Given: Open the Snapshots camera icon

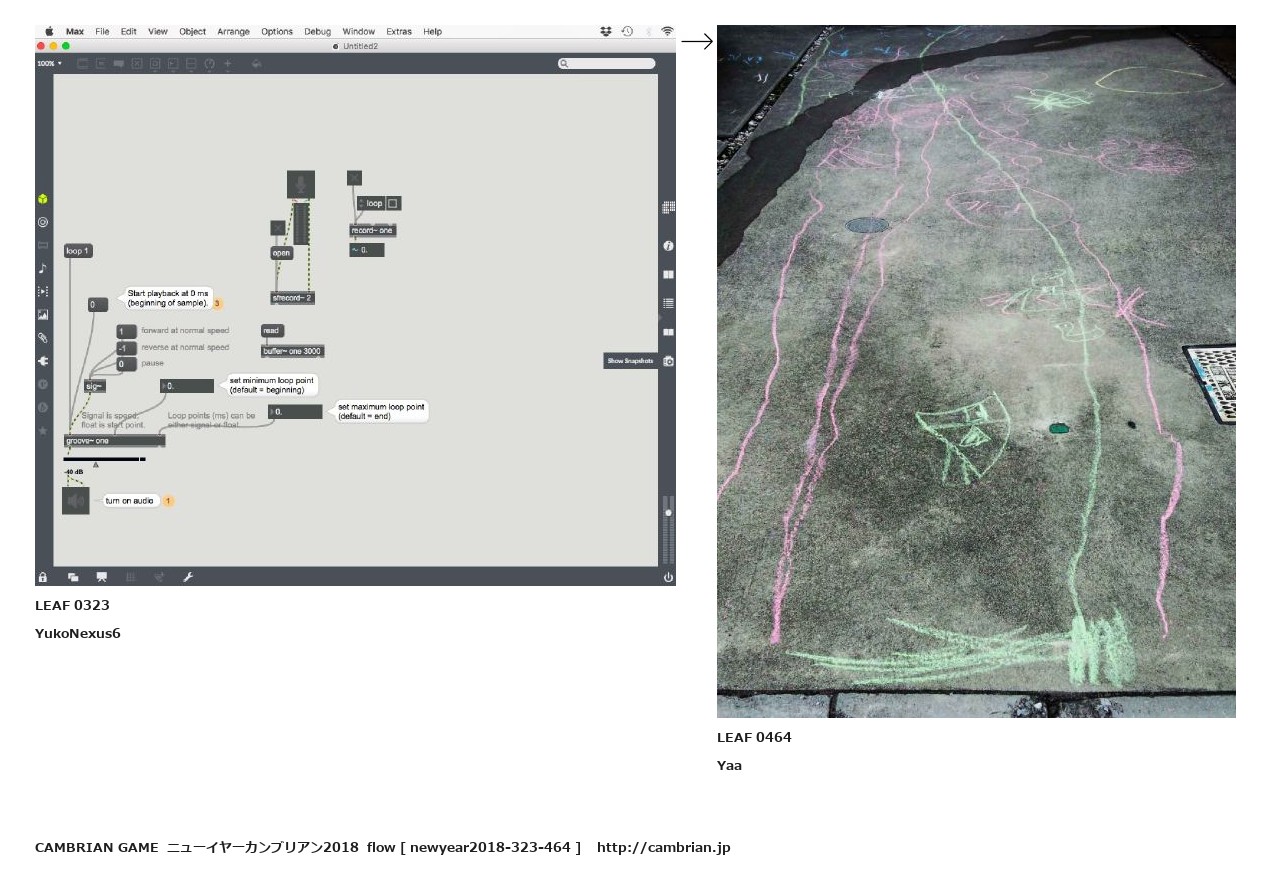Looking at the screenshot, I should pos(668,361).
